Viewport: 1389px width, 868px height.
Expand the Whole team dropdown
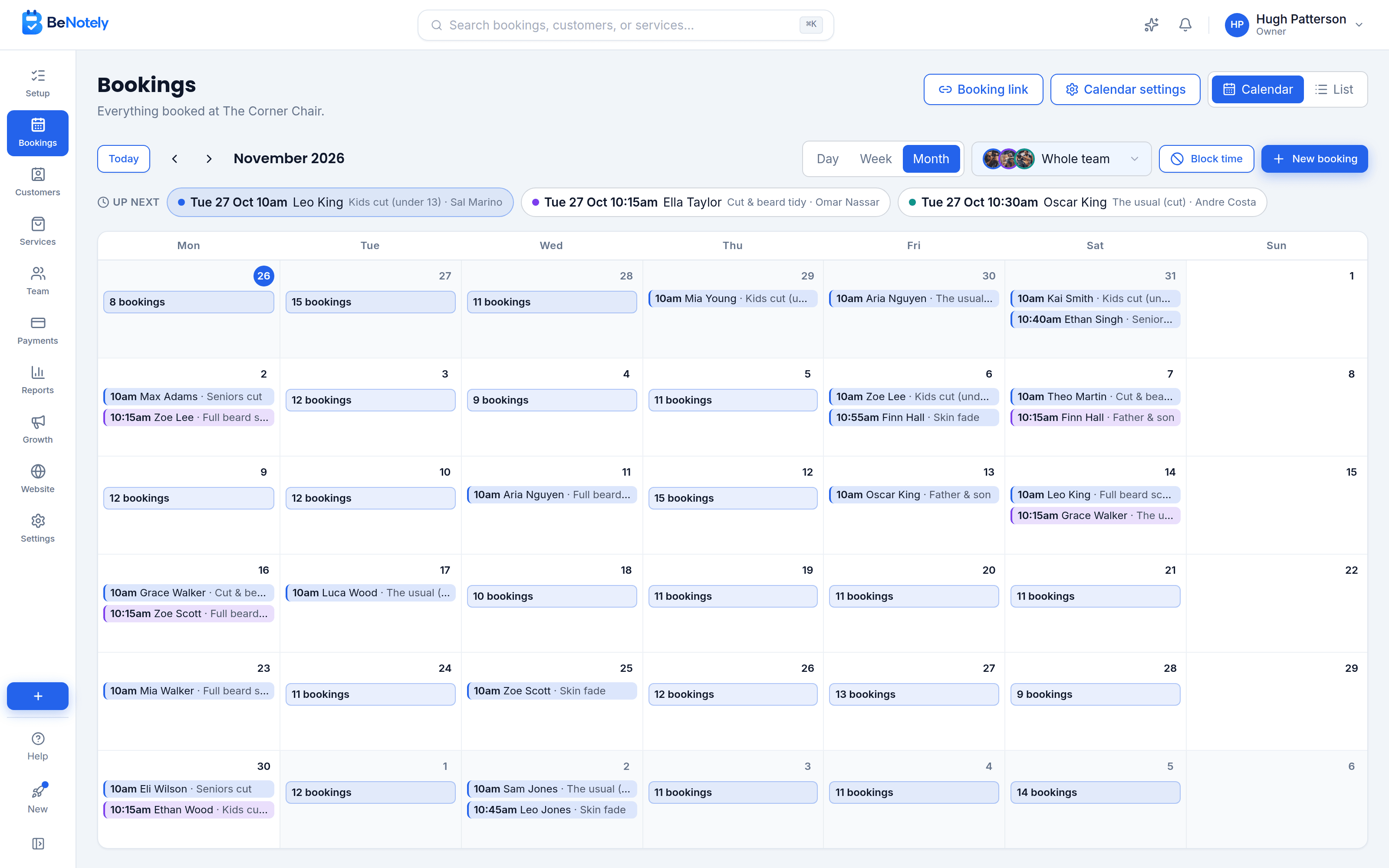pos(1061,159)
